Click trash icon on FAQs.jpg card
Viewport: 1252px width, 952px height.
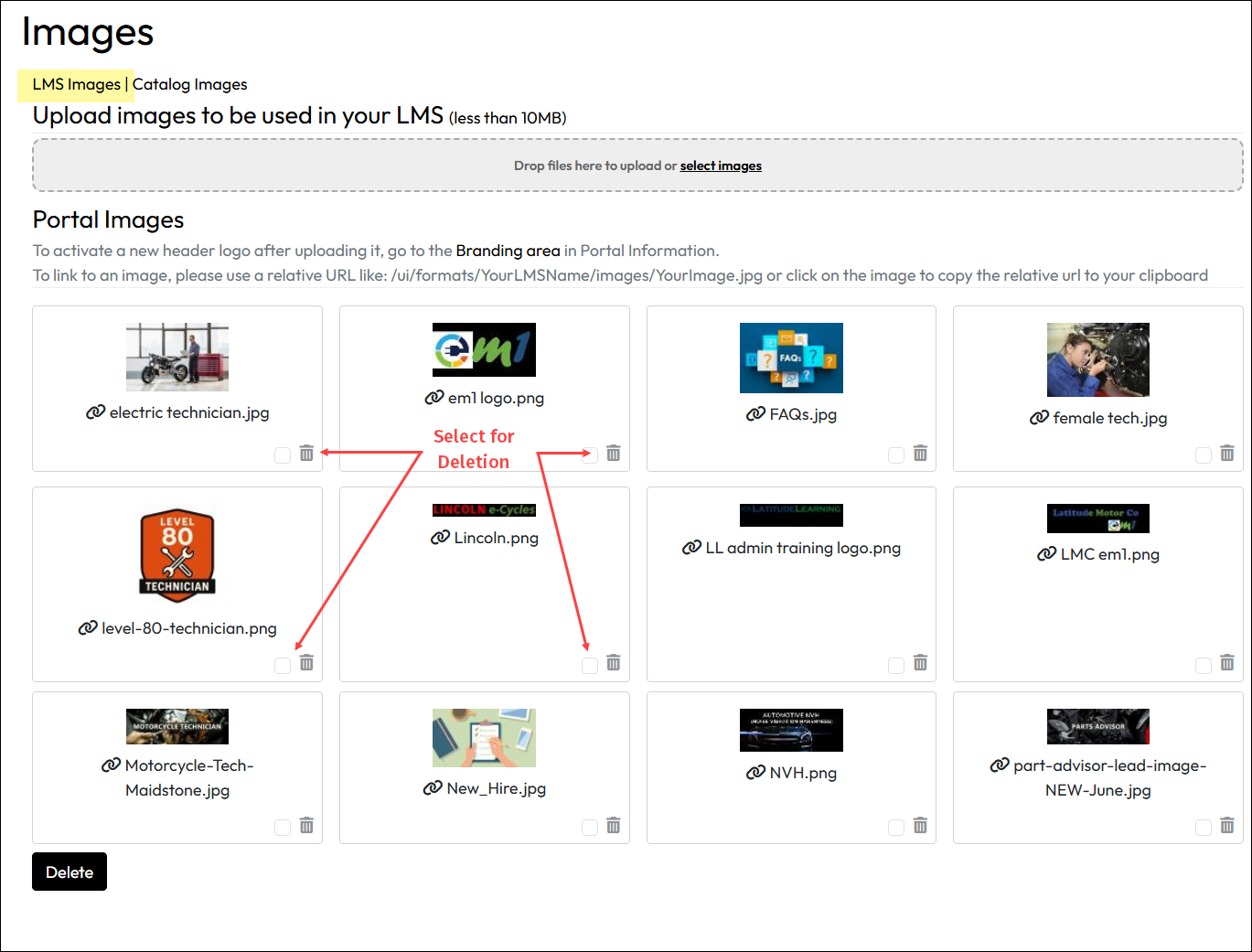(x=920, y=454)
